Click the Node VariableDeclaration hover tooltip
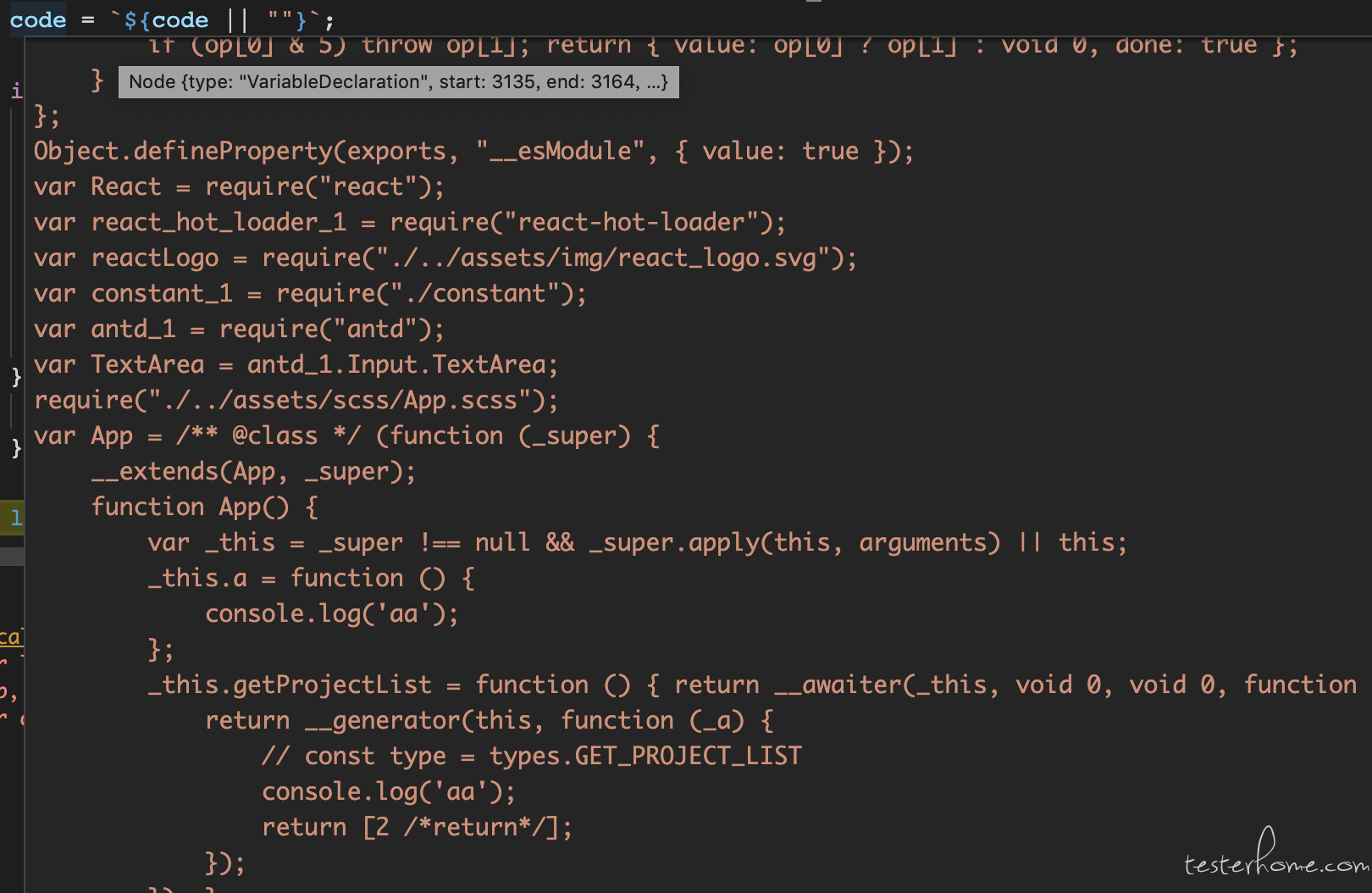 (x=398, y=82)
